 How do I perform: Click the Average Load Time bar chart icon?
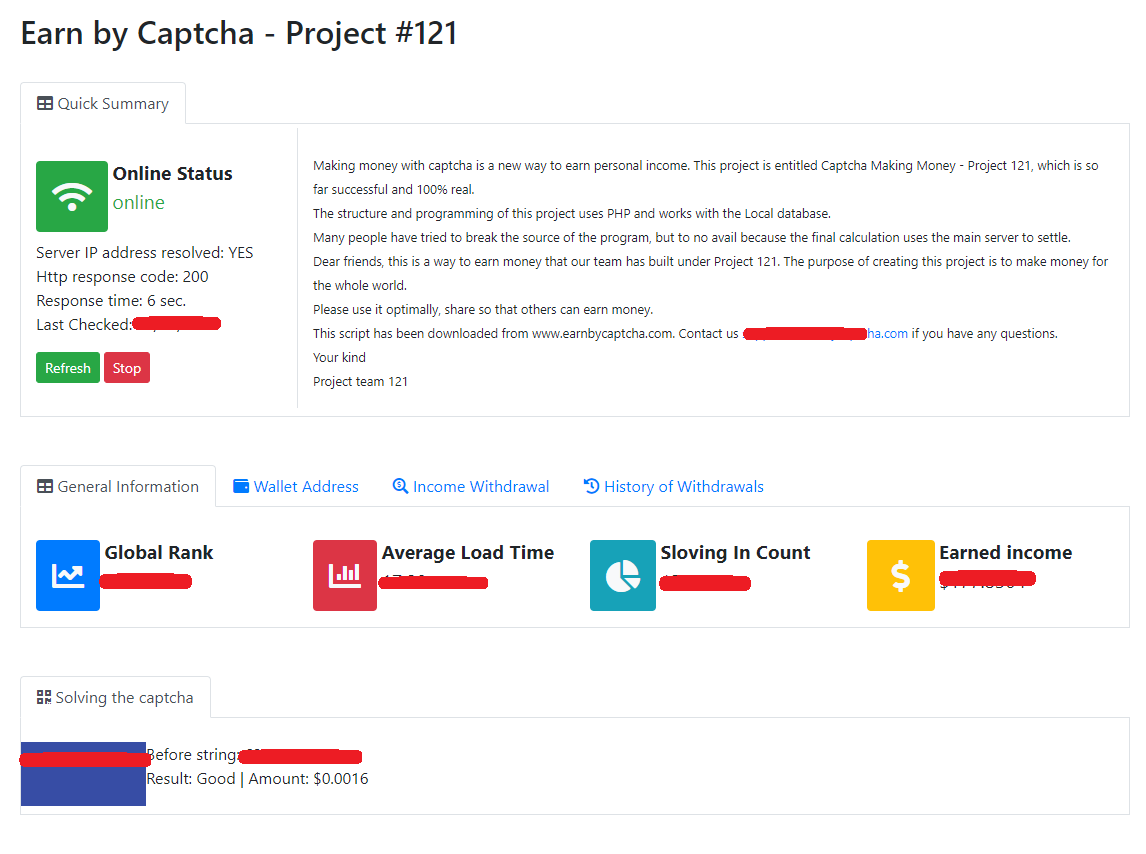[344, 575]
